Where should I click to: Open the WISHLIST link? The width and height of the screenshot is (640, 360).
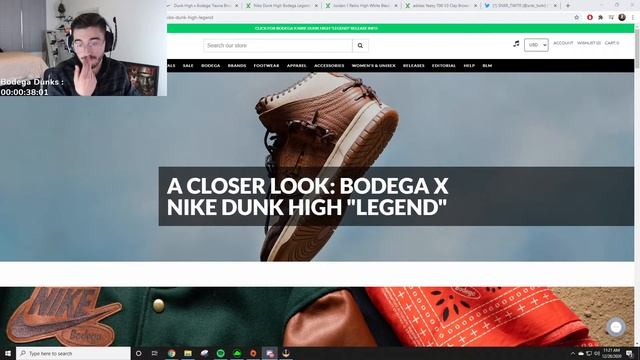pyautogui.click(x=589, y=43)
